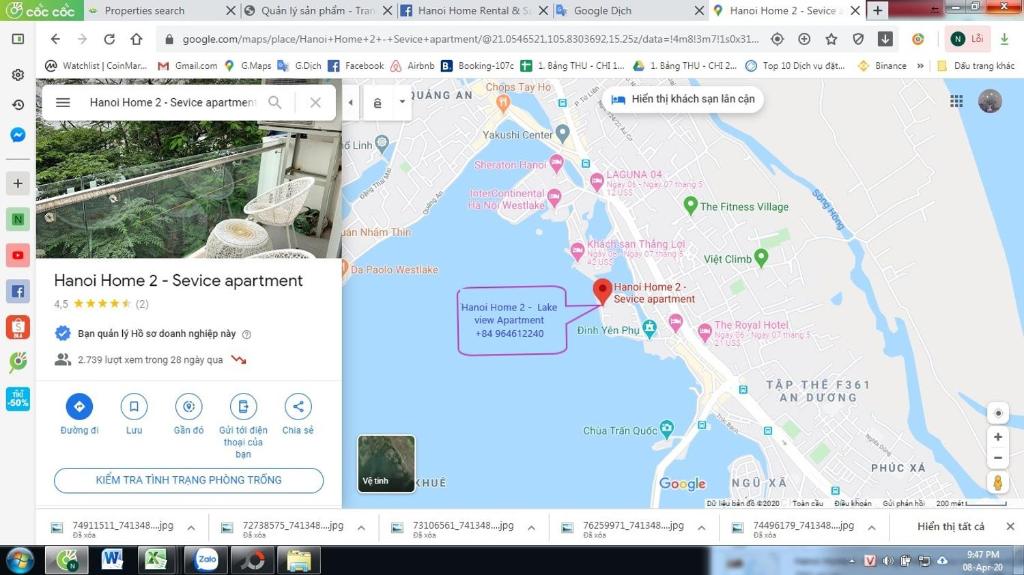
Task: Open the Google apps grid icon
Action: (x=957, y=101)
